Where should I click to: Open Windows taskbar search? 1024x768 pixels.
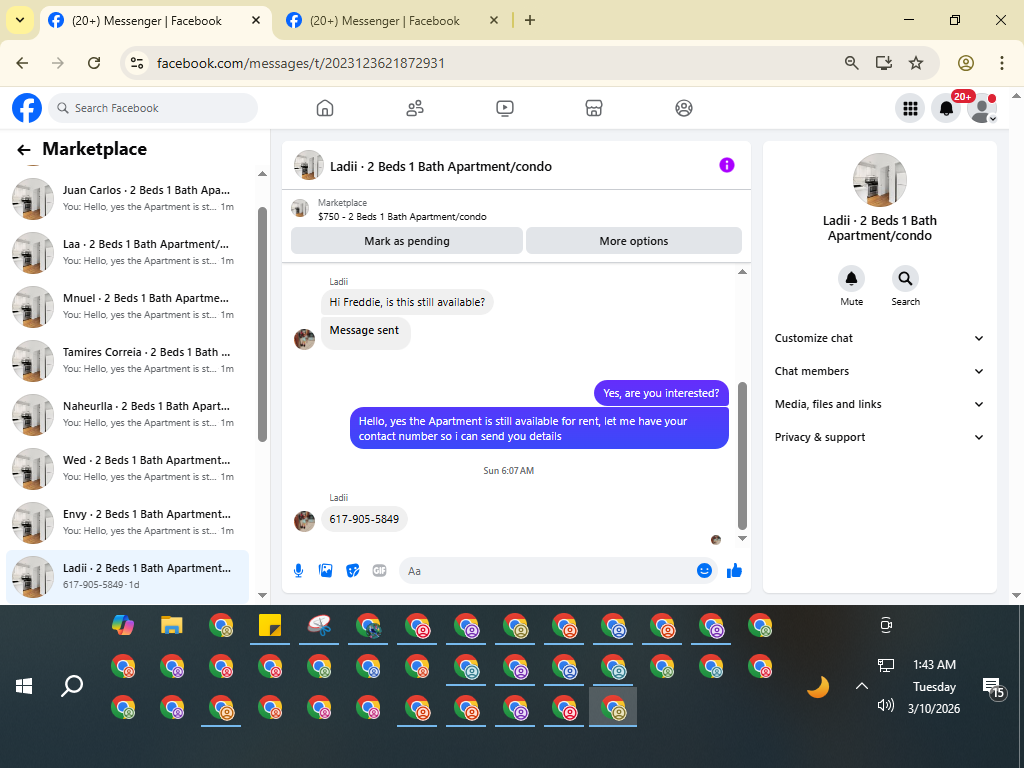click(72, 686)
